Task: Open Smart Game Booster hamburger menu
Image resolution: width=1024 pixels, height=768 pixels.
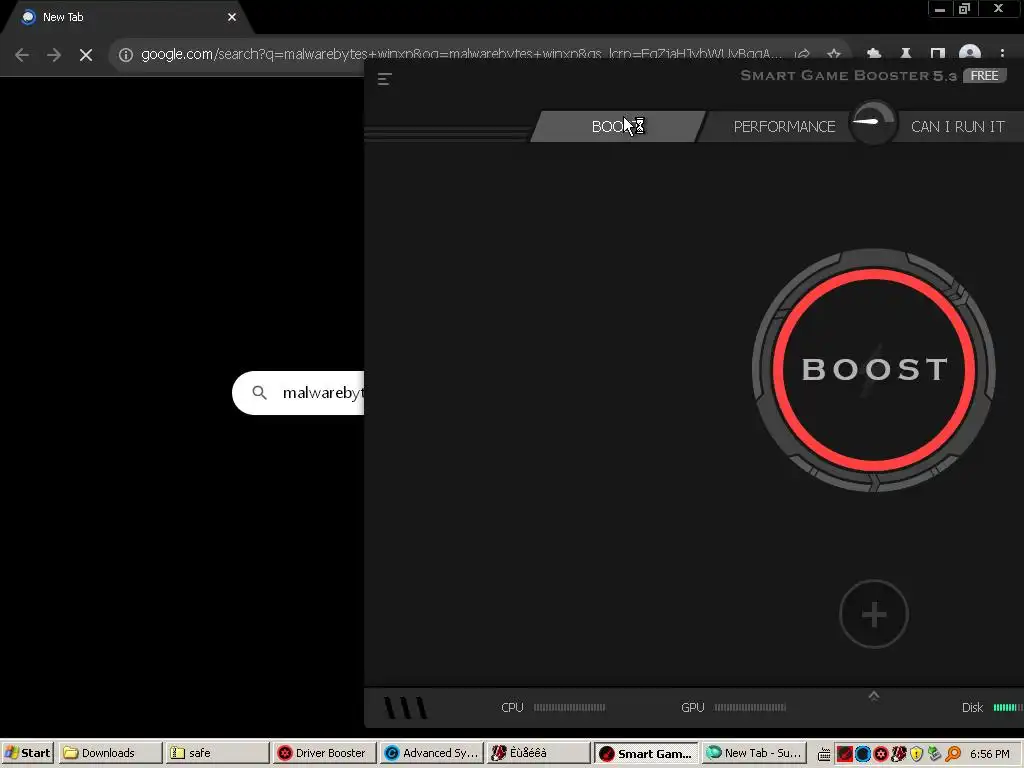Action: 385,80
